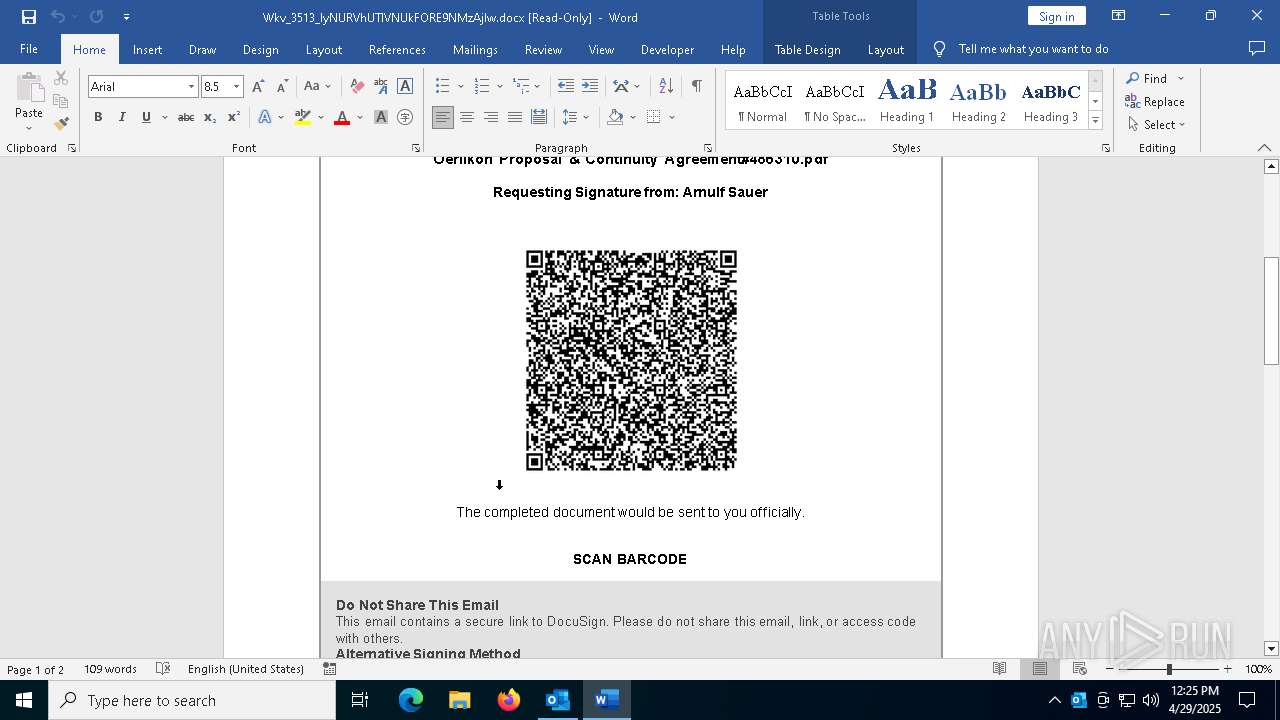Justify the paragraph text
This screenshot has height=720, width=1280.
[515, 117]
